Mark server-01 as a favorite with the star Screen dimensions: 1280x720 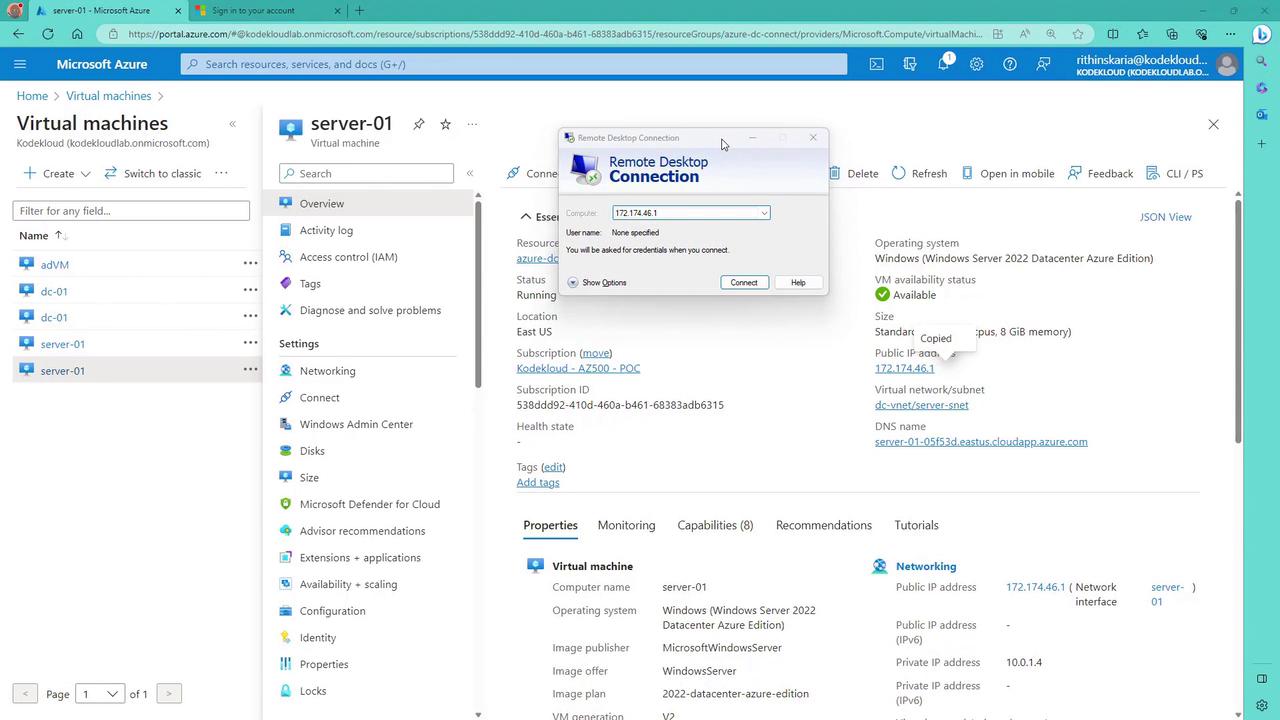point(445,124)
